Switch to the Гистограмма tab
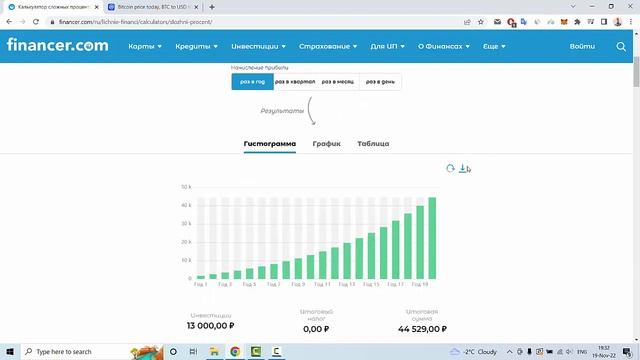 point(269,144)
